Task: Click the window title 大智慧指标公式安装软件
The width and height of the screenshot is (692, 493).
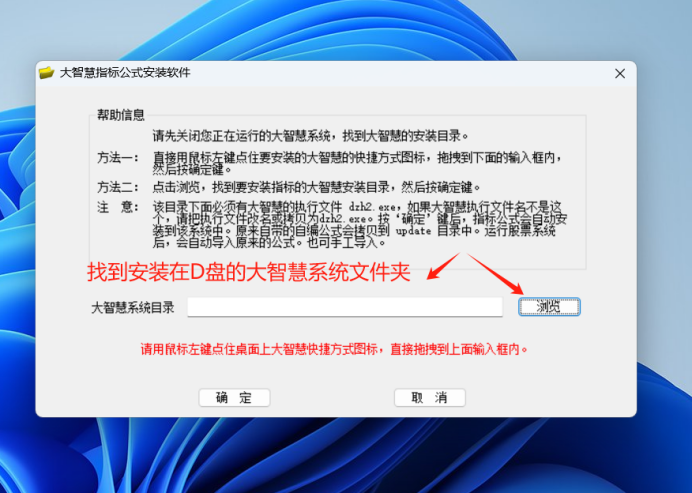Action: pos(125,73)
